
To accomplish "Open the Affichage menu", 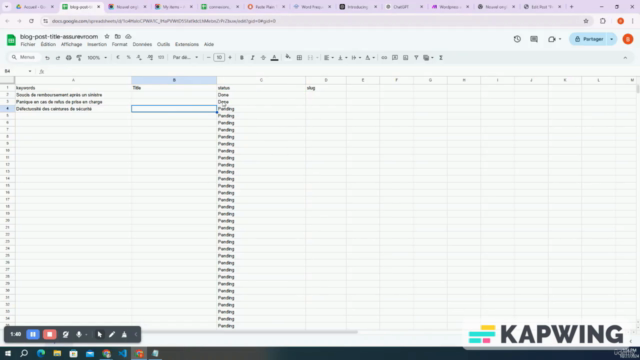I will 71,44.
